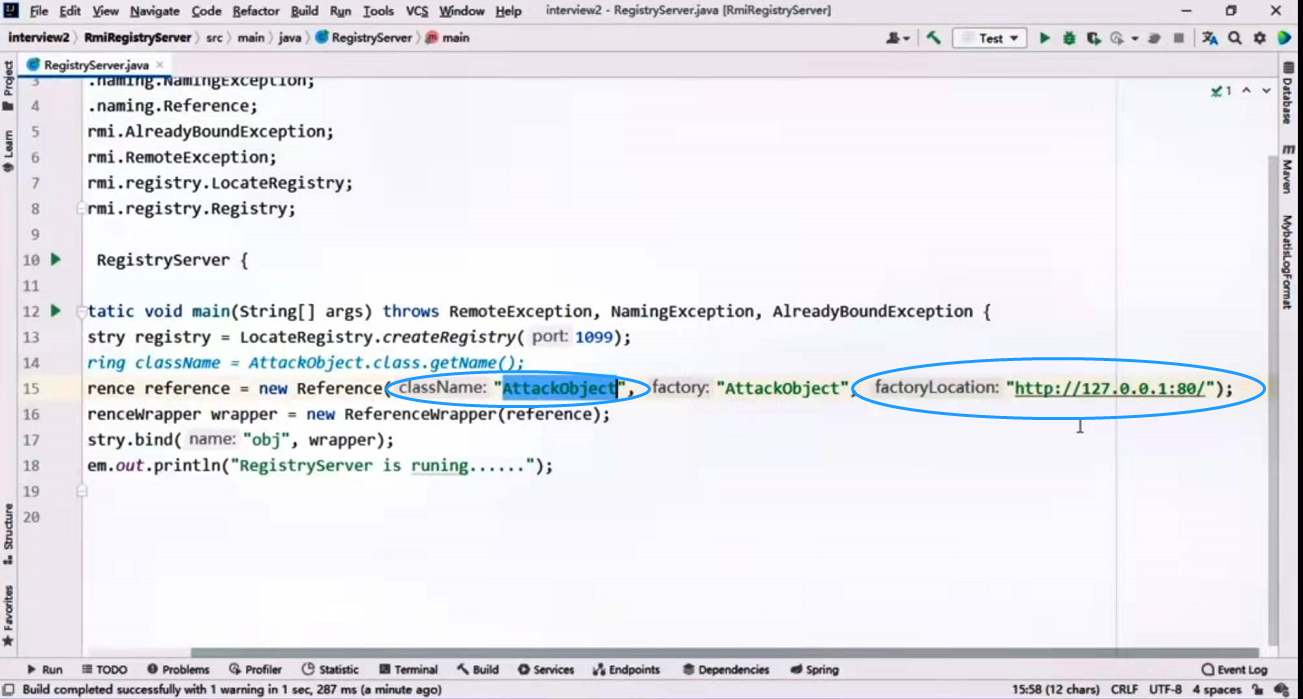
Task: Toggle the Structure tool window
Action: [8, 534]
